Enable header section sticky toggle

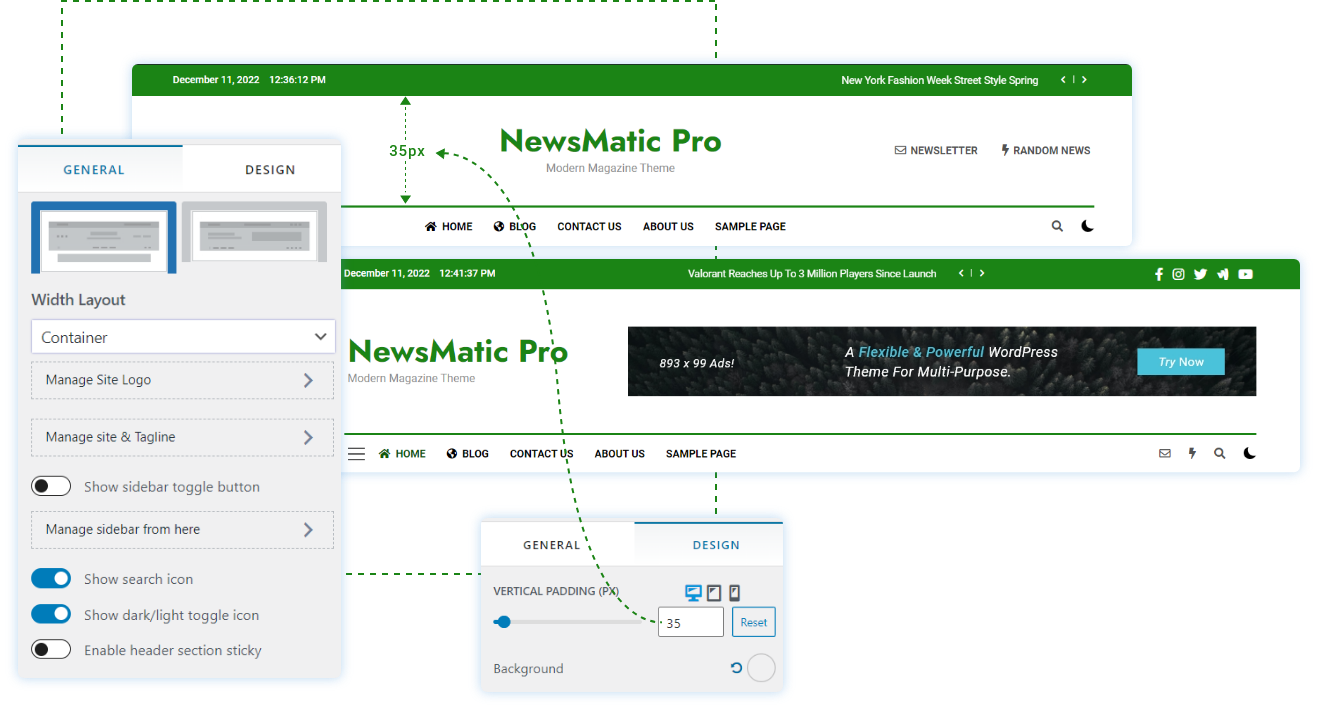pos(51,650)
